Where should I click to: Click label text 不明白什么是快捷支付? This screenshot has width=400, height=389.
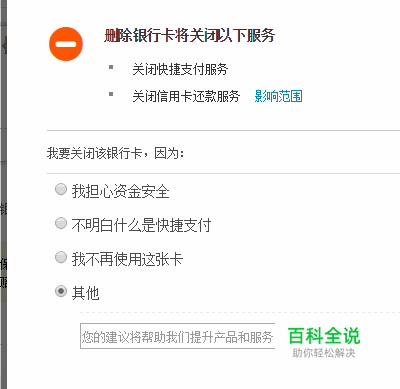point(141,225)
